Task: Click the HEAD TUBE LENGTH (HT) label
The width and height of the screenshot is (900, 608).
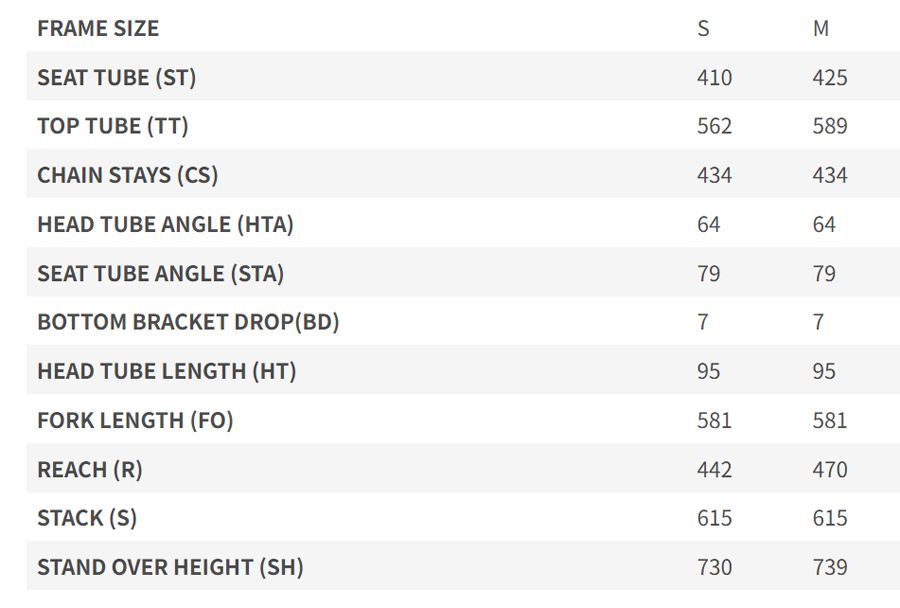Action: click(x=167, y=371)
